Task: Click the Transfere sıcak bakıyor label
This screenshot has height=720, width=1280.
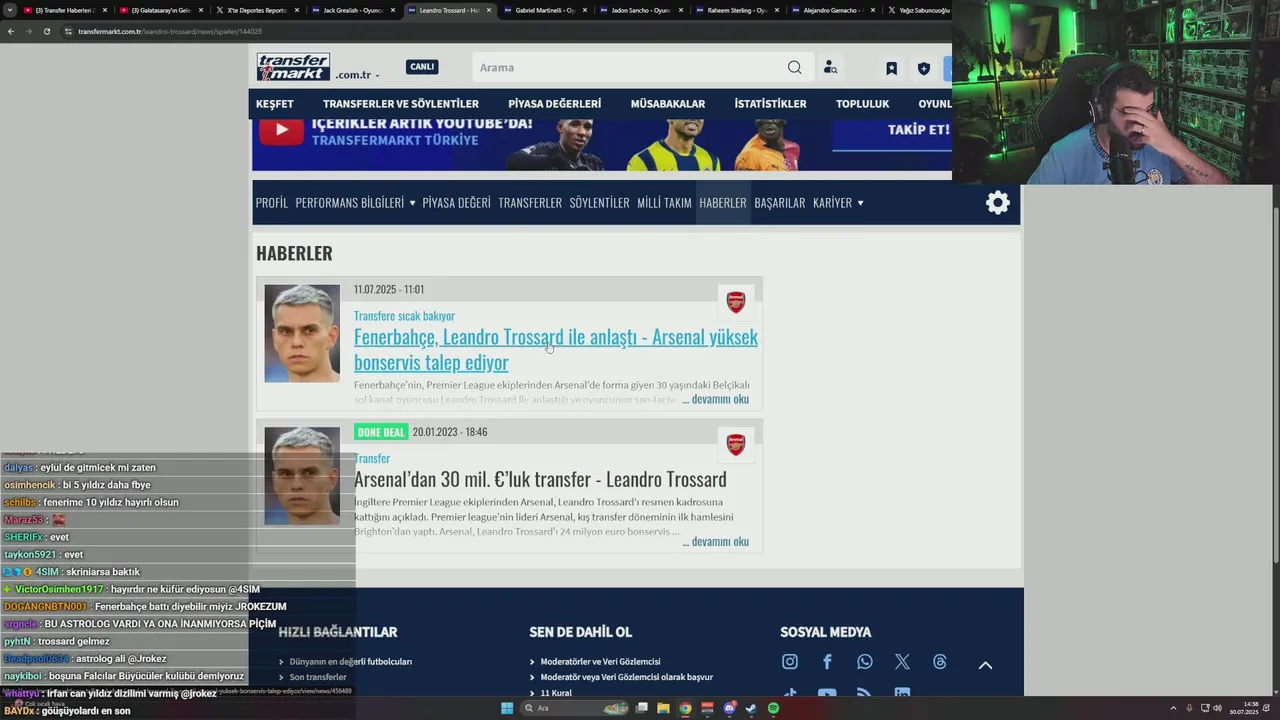Action: [404, 316]
